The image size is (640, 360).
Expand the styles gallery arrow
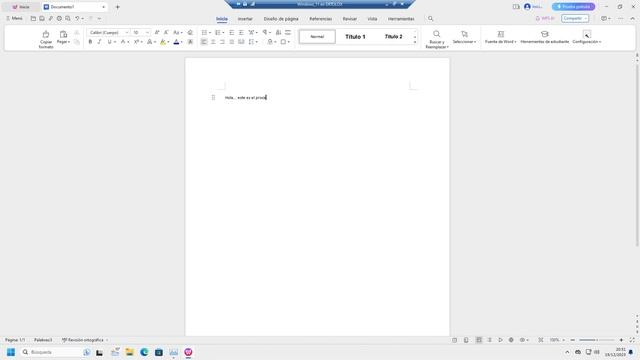[415, 42]
